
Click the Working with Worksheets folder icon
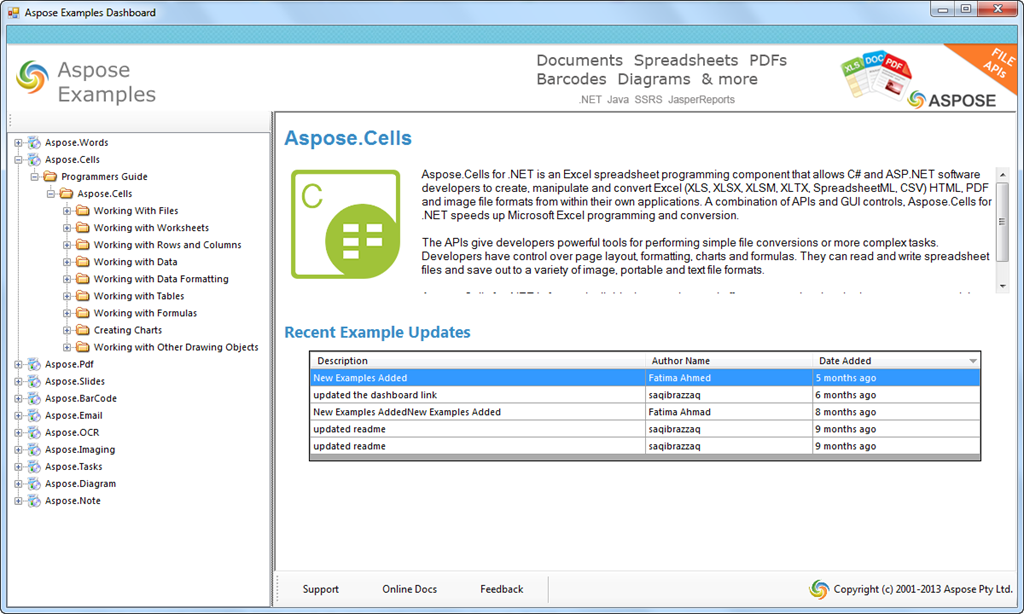[x=82, y=227]
